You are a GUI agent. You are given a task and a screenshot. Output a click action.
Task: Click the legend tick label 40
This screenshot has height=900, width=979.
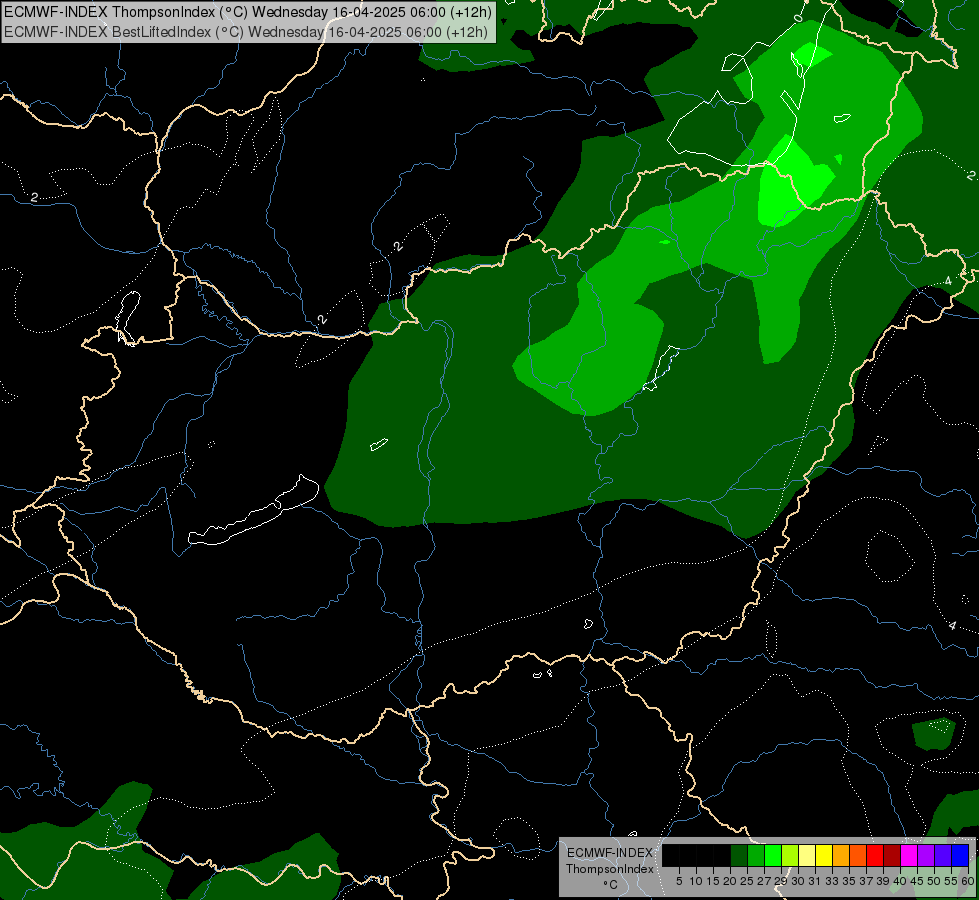click(x=900, y=881)
